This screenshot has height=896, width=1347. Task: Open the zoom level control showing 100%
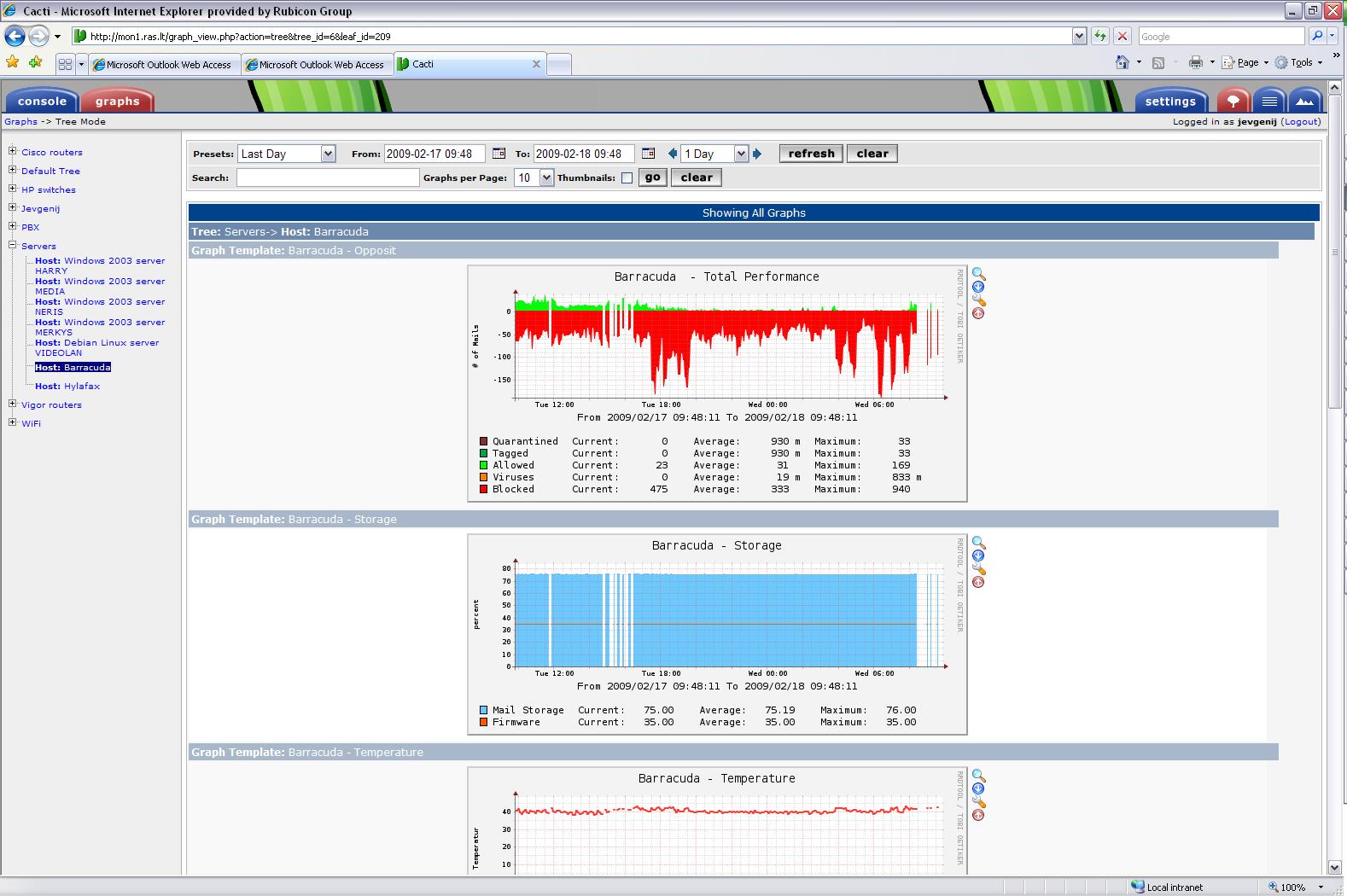tap(1297, 887)
